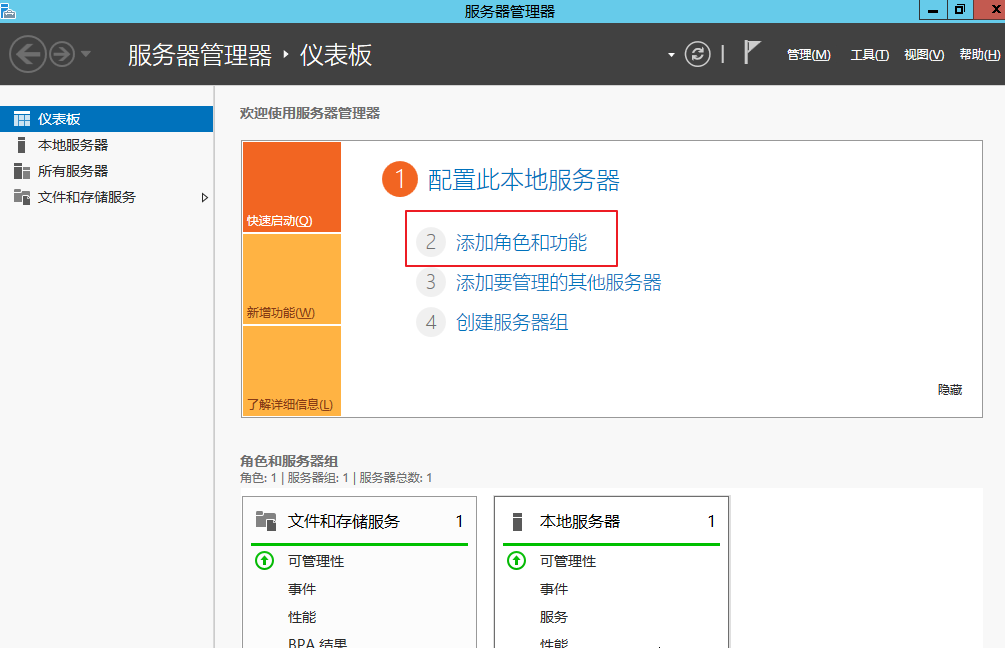Maximize or restore the 服务器管理器 window
The width and height of the screenshot is (1005, 648).
tap(960, 10)
